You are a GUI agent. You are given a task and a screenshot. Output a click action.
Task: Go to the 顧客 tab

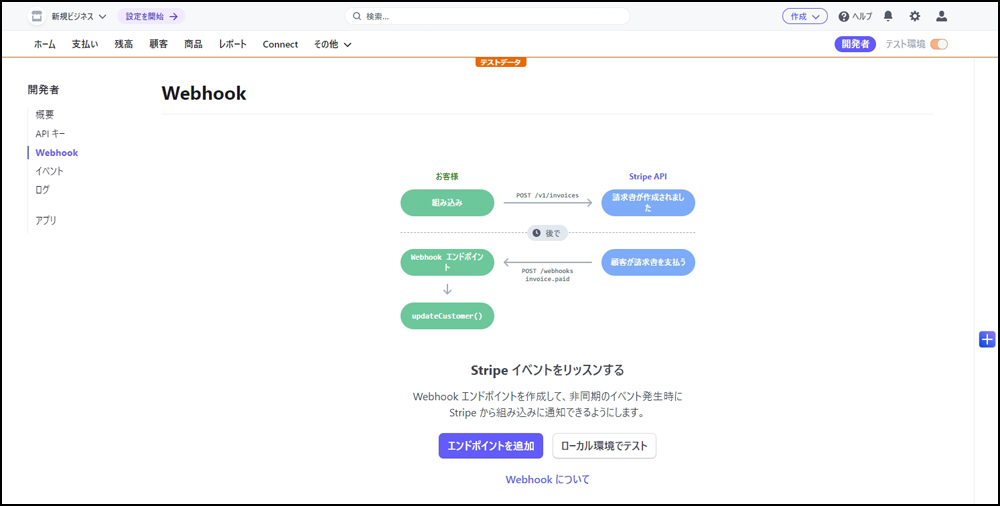pos(159,45)
